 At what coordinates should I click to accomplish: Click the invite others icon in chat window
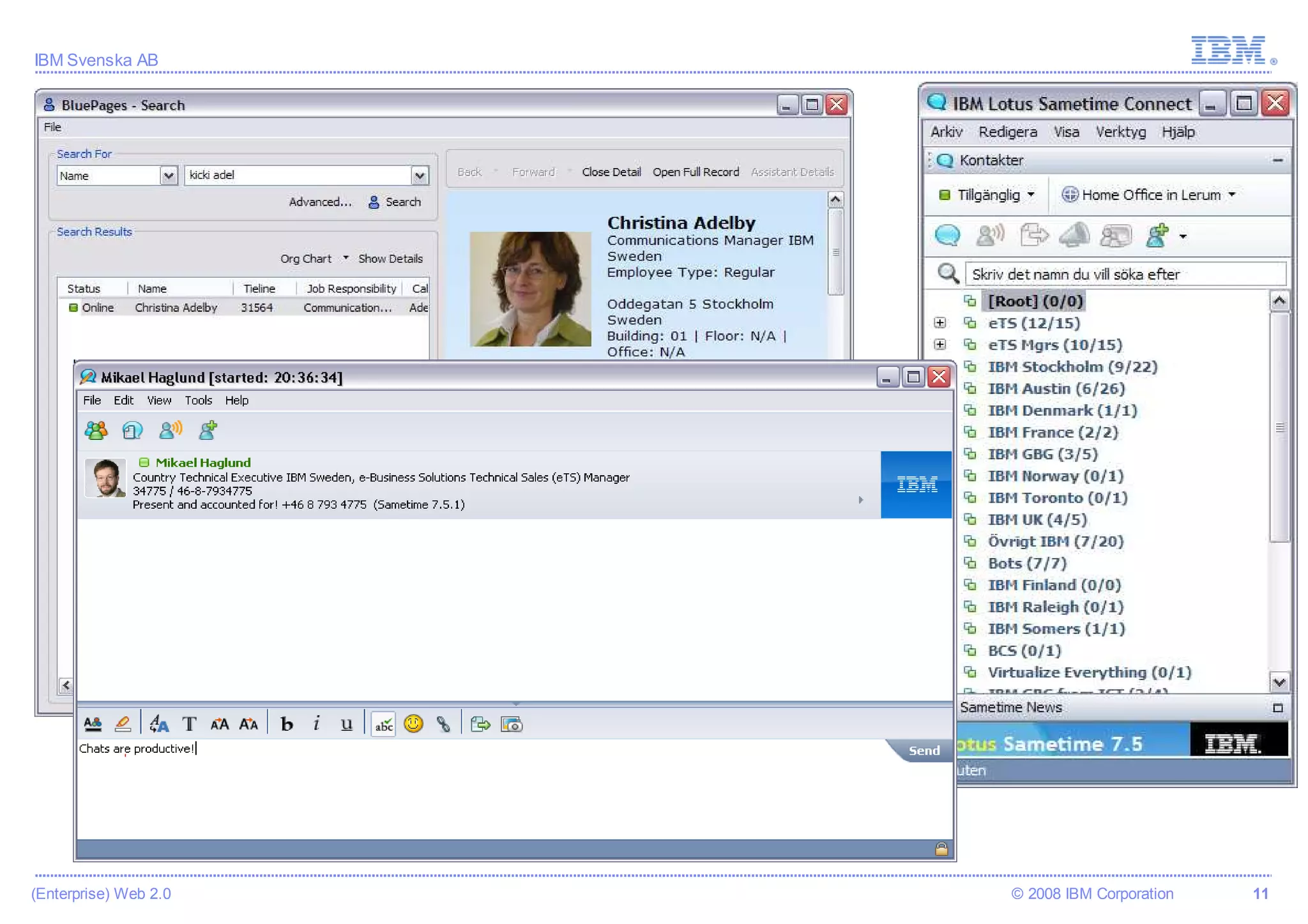[x=96, y=430]
